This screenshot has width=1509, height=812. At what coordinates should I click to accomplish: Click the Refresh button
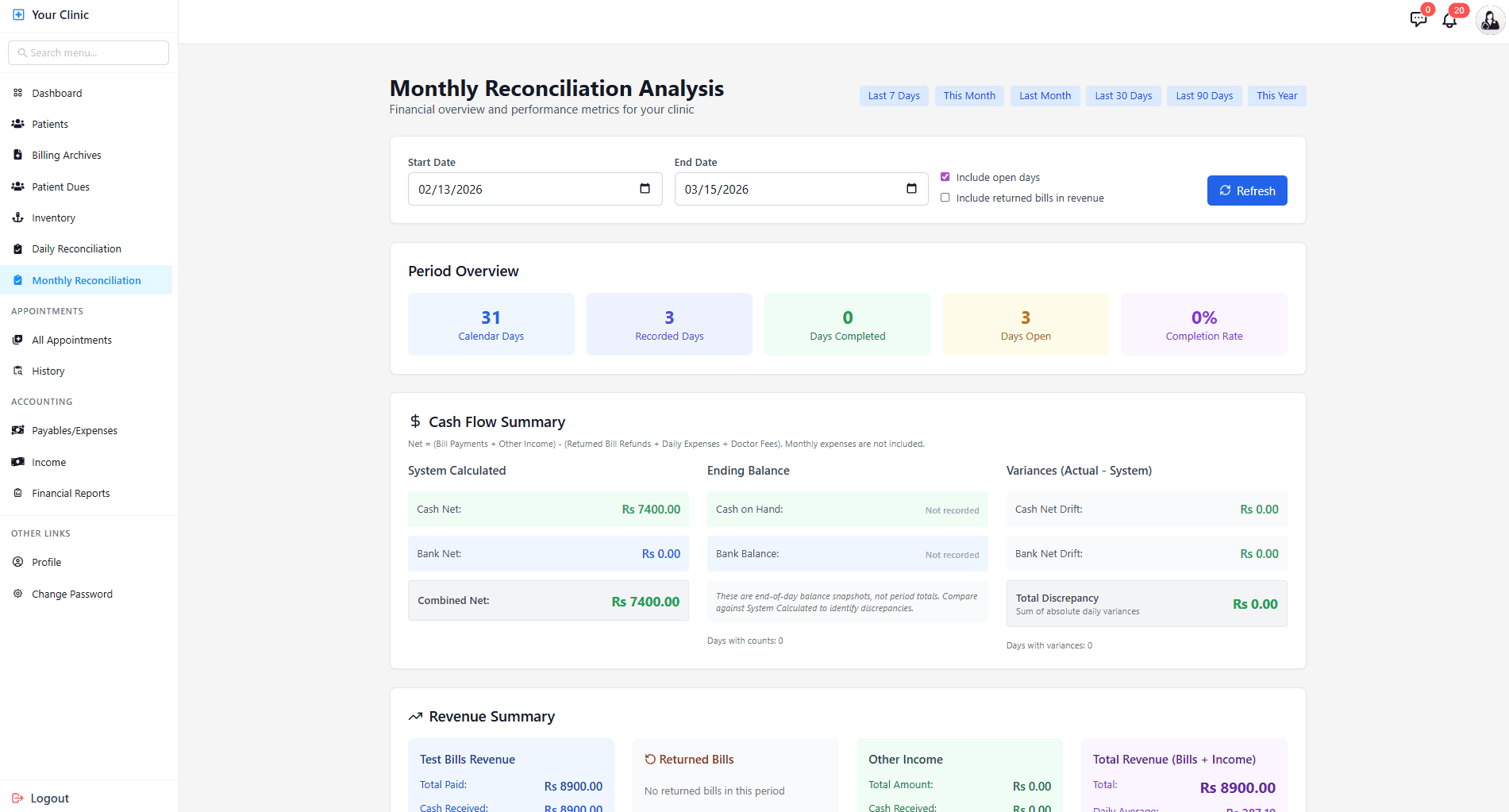click(1246, 190)
